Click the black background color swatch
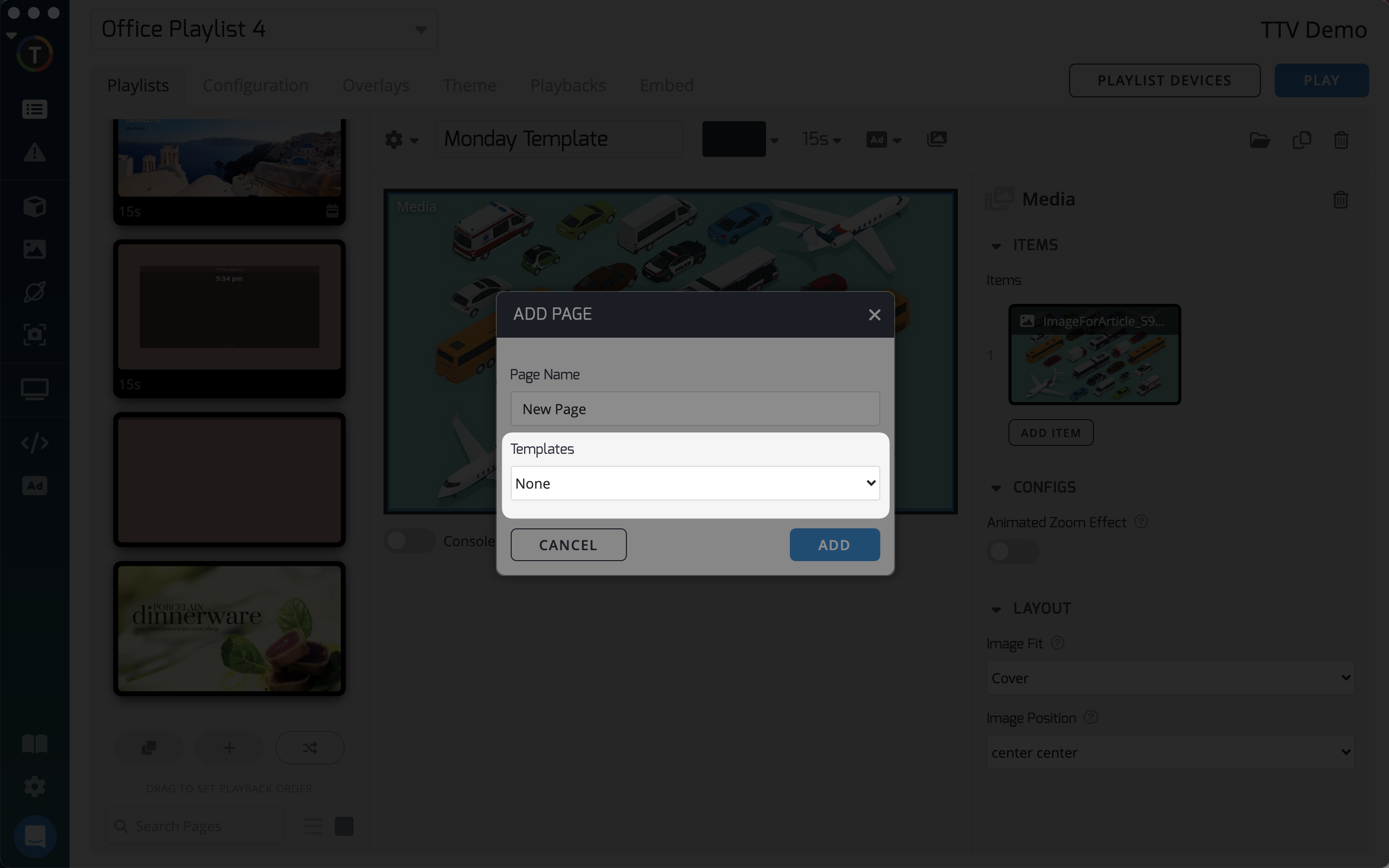The width and height of the screenshot is (1389, 868). 733,139
